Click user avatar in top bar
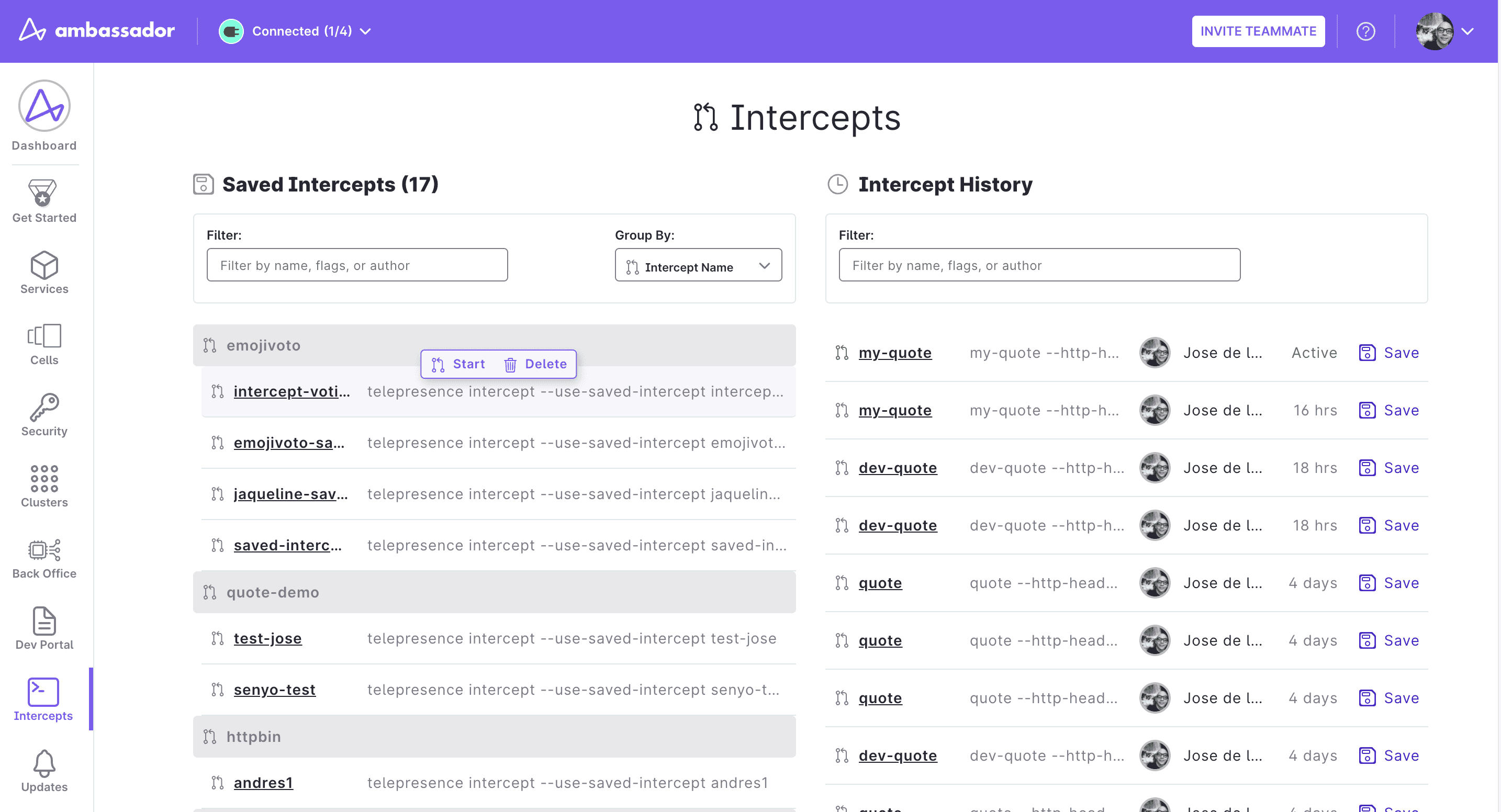The height and width of the screenshot is (812, 1501). pos(1435,31)
